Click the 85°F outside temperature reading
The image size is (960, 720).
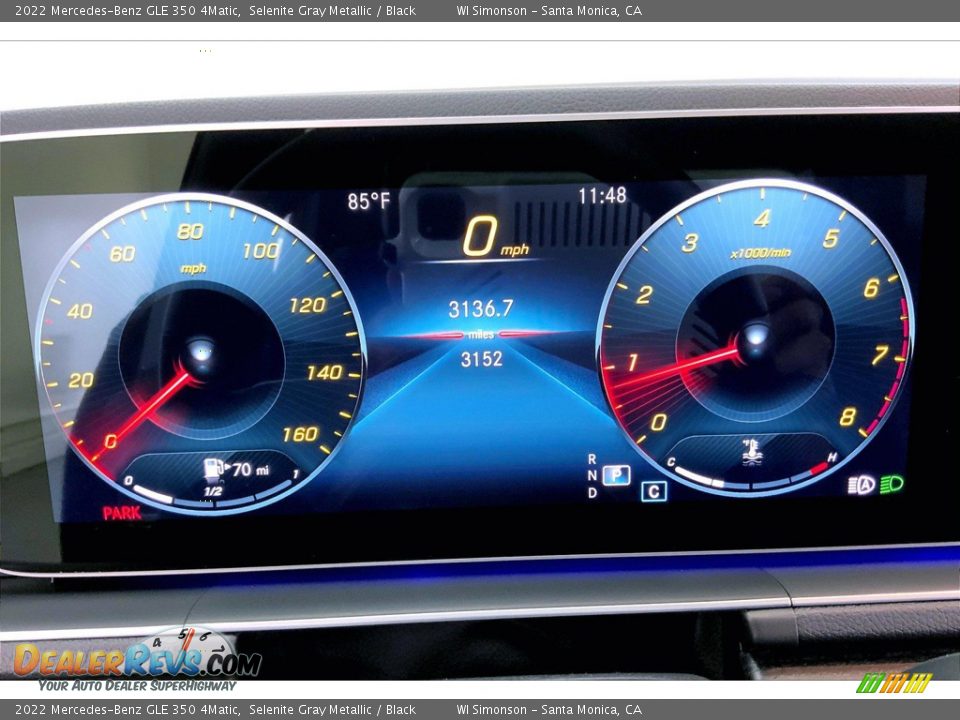(369, 201)
